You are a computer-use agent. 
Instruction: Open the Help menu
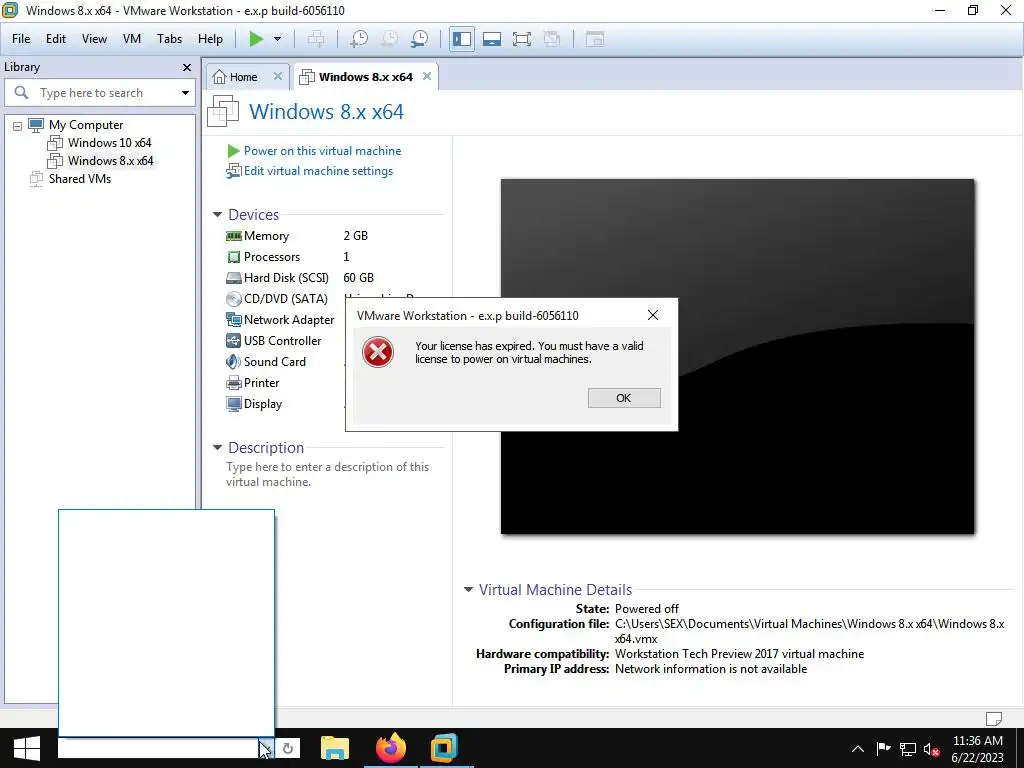[x=210, y=39]
